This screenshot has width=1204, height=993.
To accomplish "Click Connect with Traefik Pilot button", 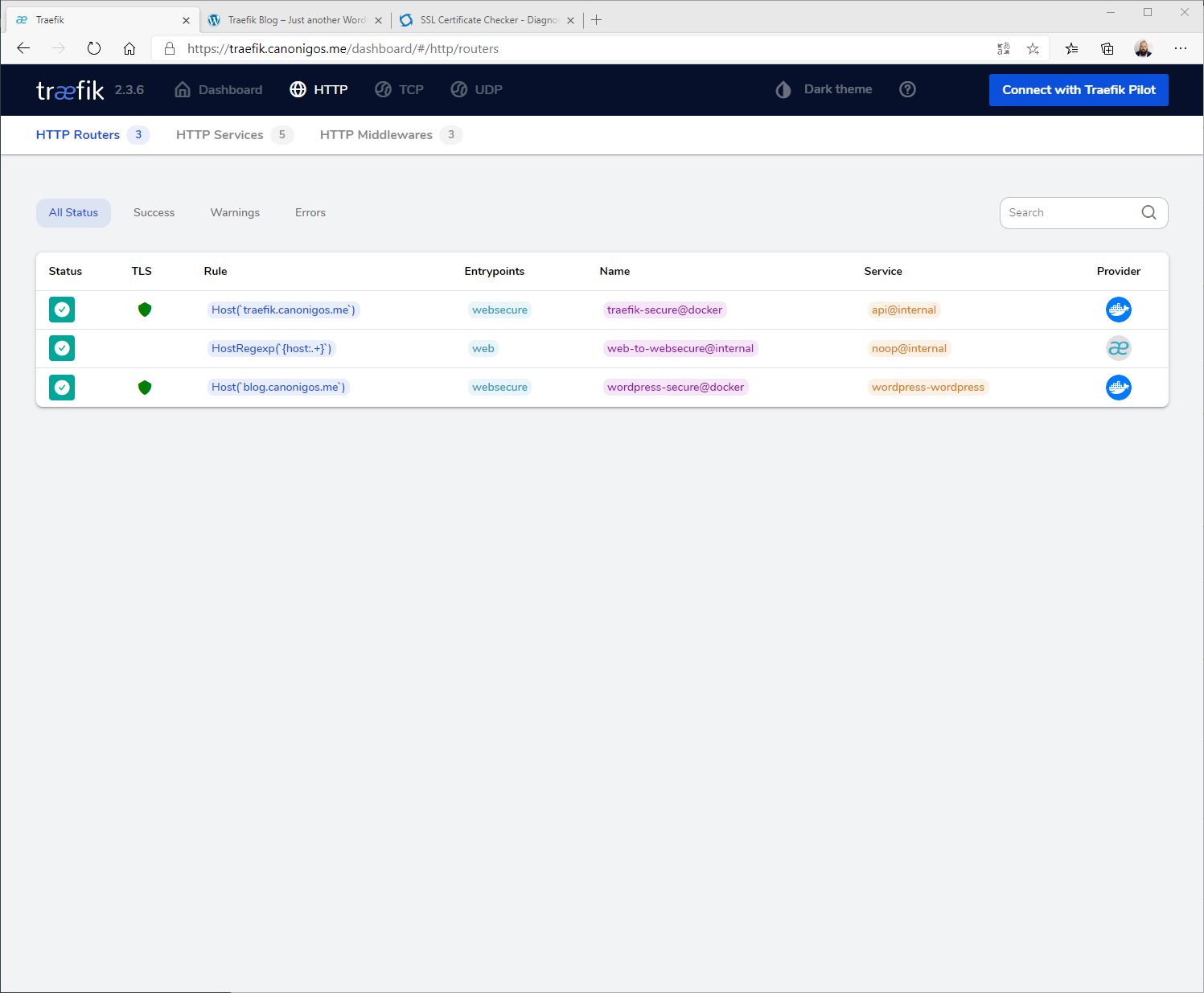I will point(1078,89).
